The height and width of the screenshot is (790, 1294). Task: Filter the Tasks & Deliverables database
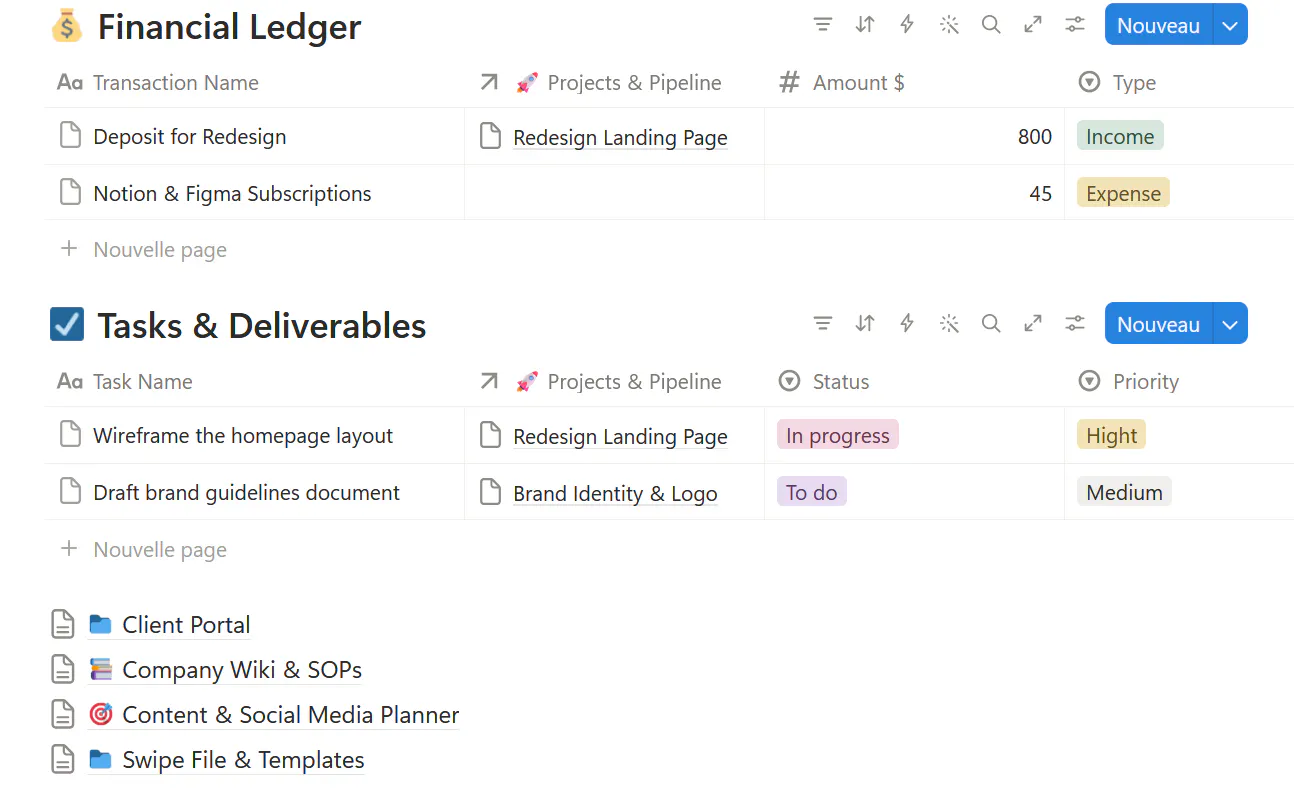click(823, 323)
